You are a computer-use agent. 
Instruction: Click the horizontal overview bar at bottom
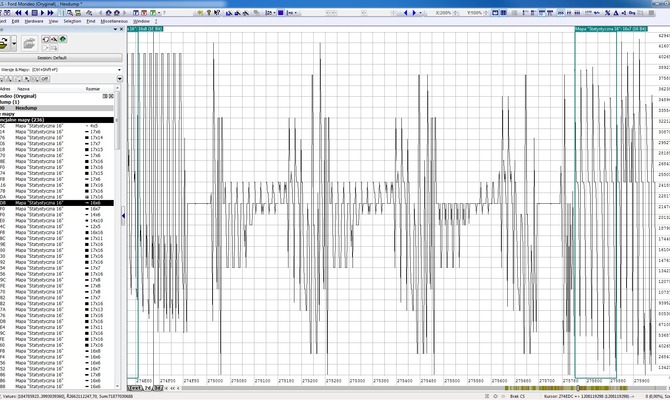tap(400, 387)
